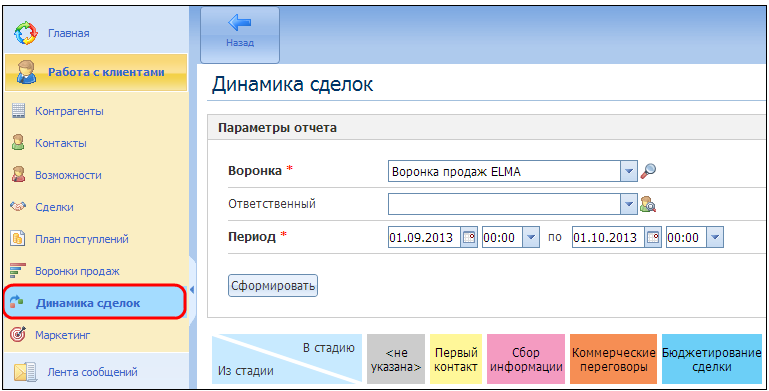Expand the start time 00:00 dropdown
Viewport: 769px width, 391px height.
pos(531,237)
